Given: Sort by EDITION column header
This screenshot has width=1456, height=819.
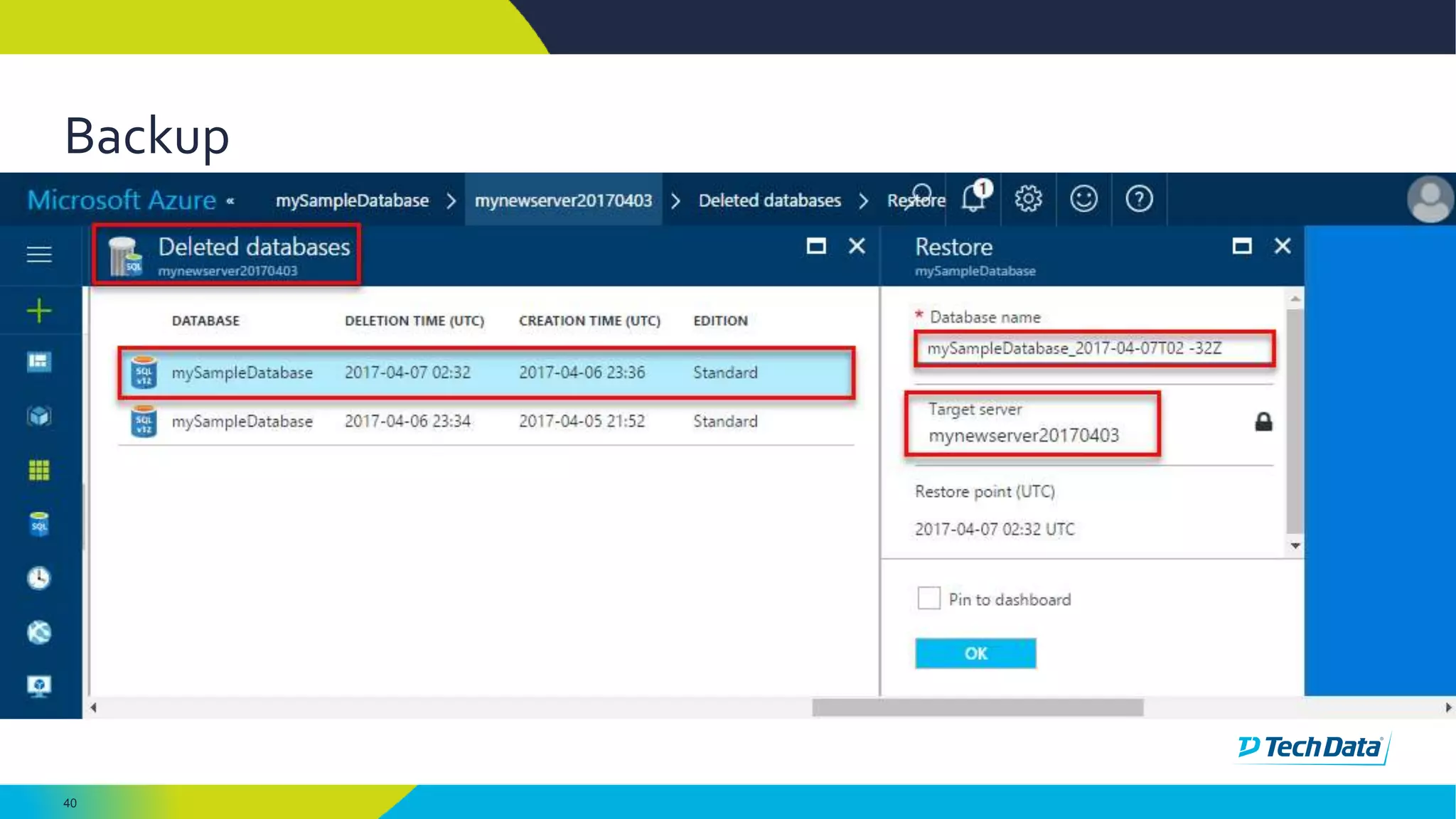Looking at the screenshot, I should 720,321.
